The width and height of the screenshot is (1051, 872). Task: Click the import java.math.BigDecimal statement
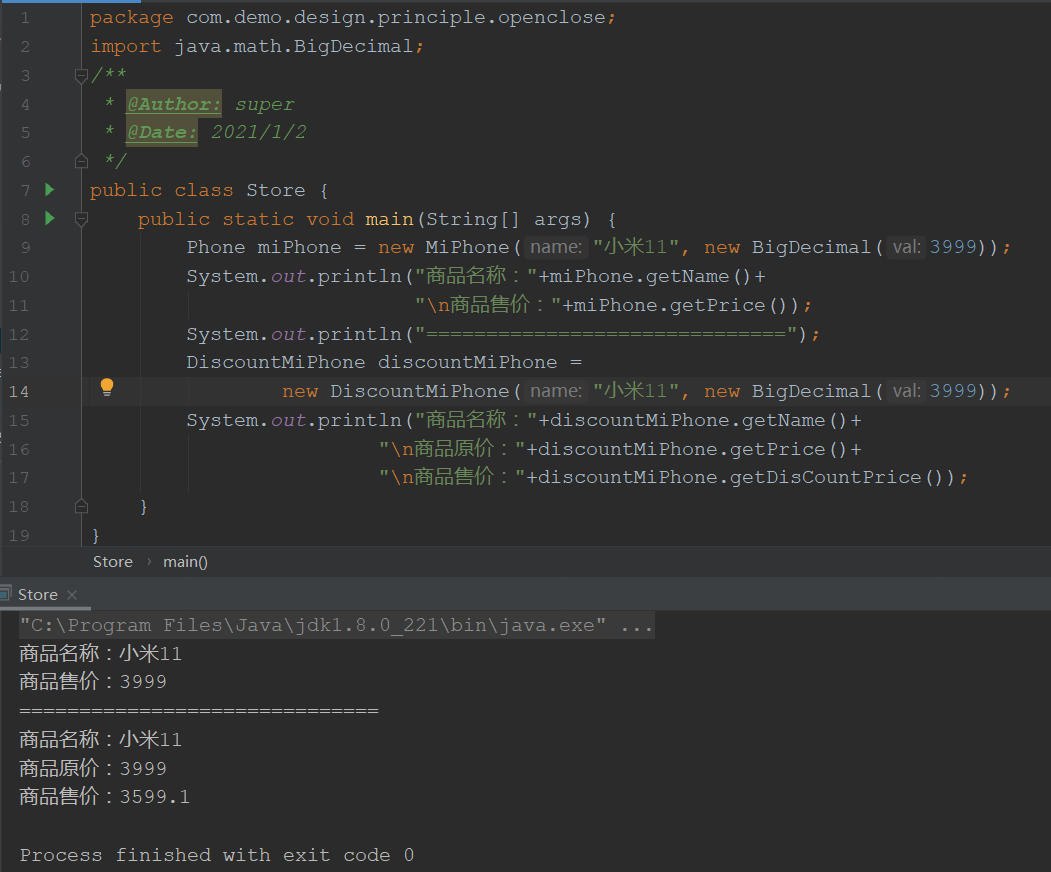257,46
